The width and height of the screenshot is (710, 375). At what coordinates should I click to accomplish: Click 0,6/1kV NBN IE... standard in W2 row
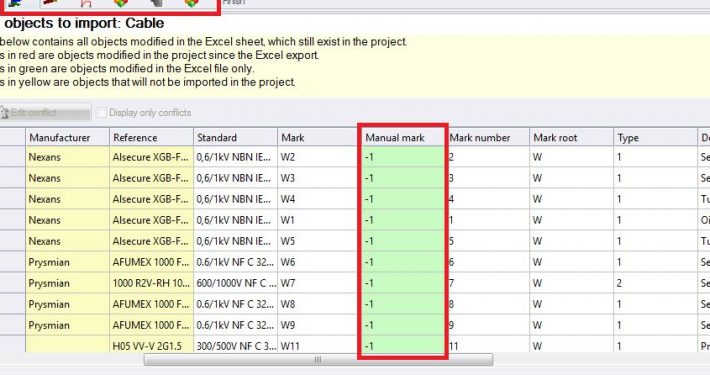click(x=235, y=157)
